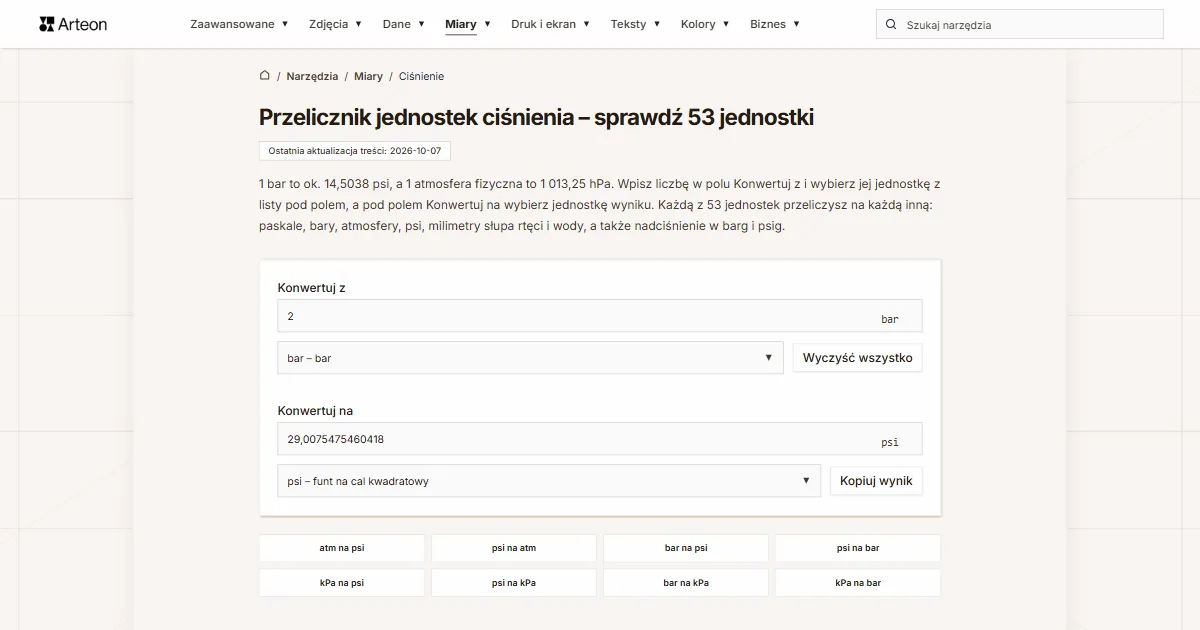The height and width of the screenshot is (630, 1200).
Task: Select the bar na psi shortcut
Action: [x=686, y=548]
